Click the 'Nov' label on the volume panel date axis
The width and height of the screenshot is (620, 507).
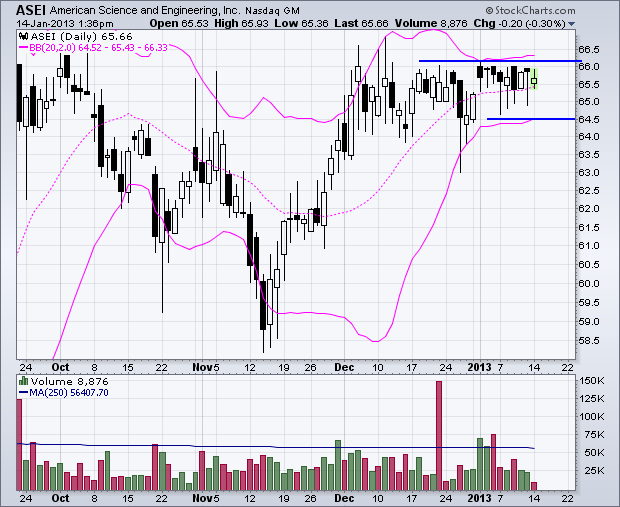(202, 498)
